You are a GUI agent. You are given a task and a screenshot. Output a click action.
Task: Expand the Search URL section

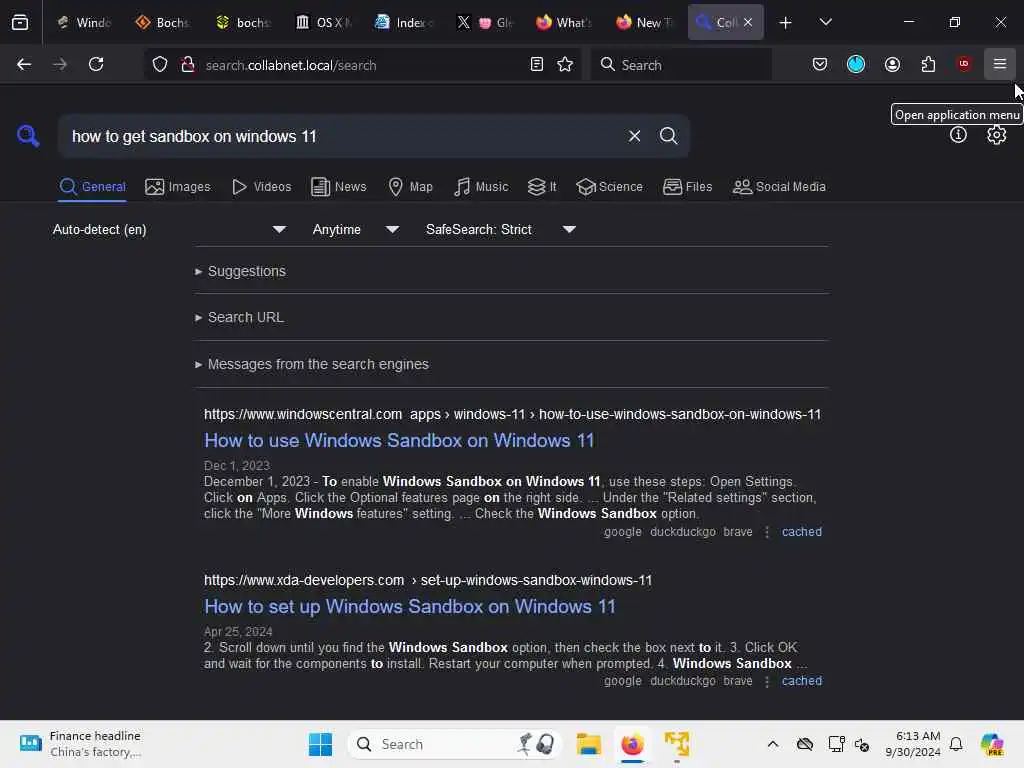[x=239, y=317]
